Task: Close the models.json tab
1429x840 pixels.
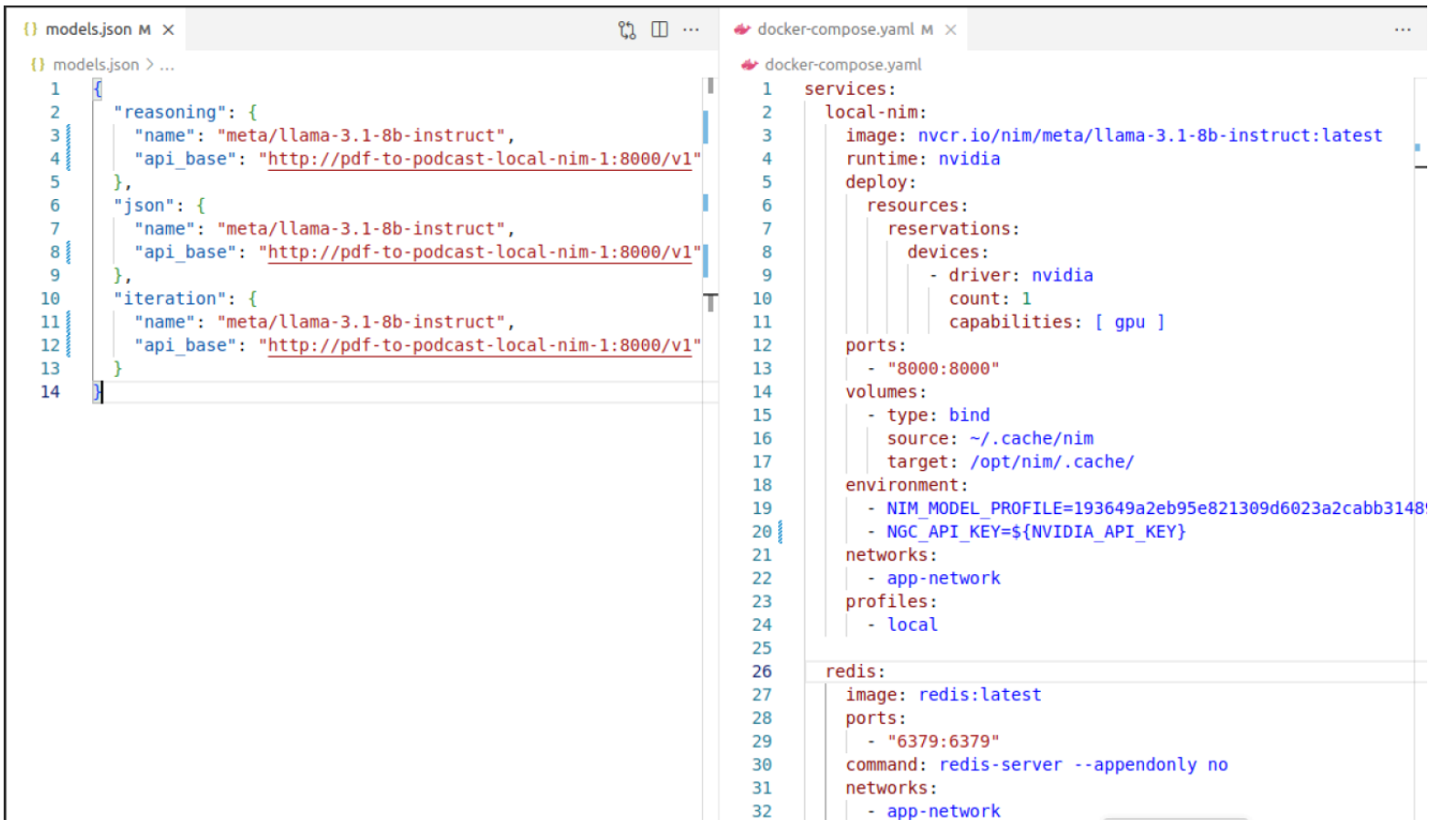Action: point(168,30)
